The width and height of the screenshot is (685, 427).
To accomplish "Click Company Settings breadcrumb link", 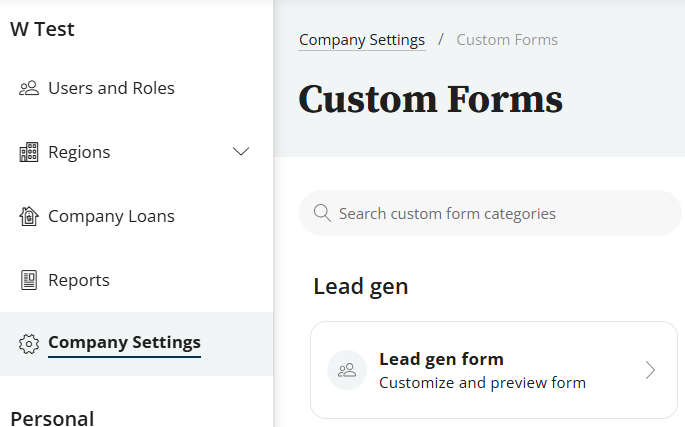I will 362,40.
